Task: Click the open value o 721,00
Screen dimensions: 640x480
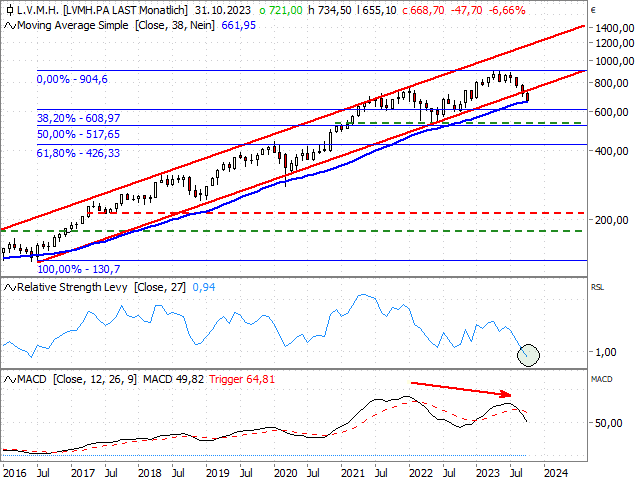Action: coord(281,10)
